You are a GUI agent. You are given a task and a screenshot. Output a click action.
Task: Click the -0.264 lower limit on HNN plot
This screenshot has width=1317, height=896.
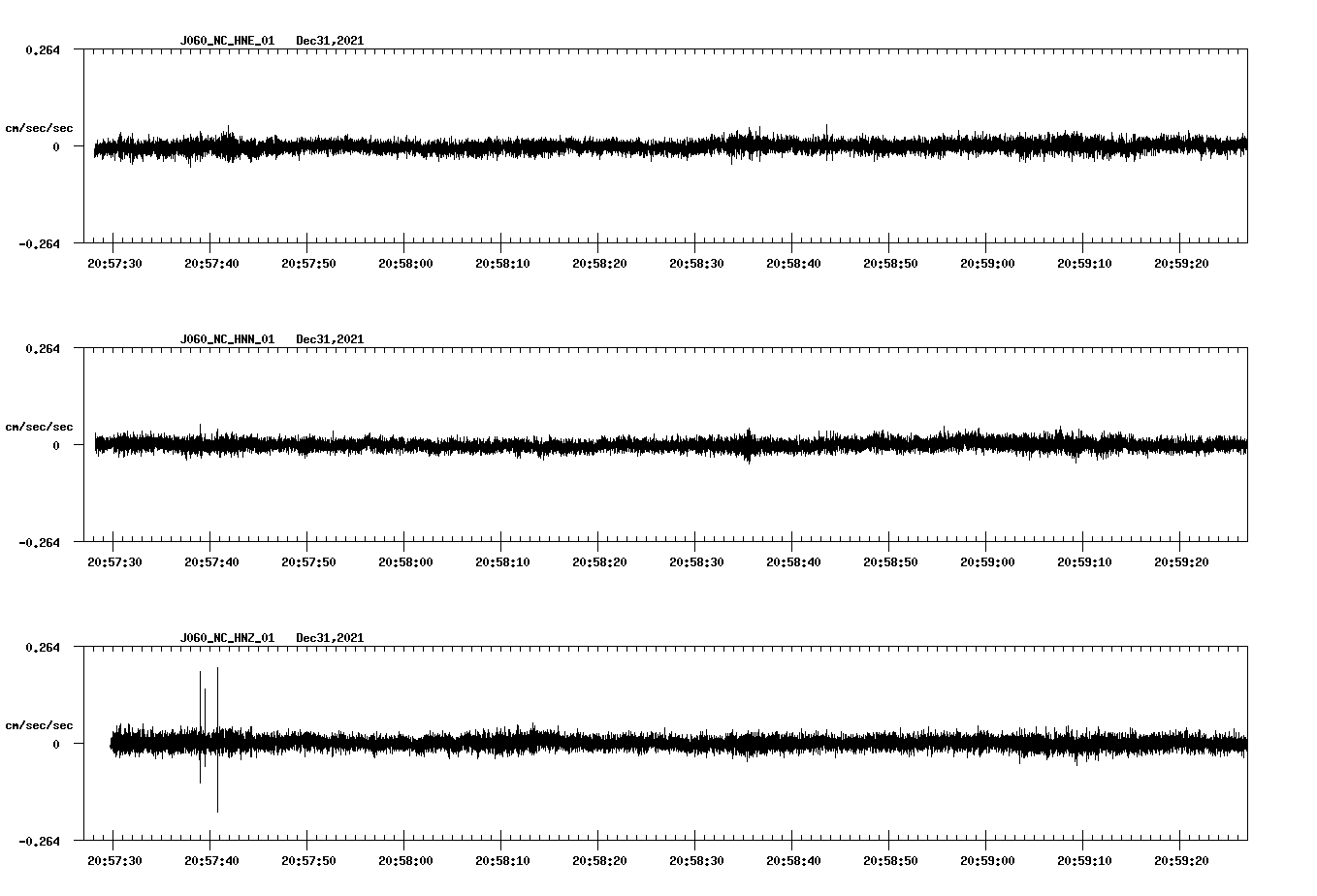coord(39,543)
